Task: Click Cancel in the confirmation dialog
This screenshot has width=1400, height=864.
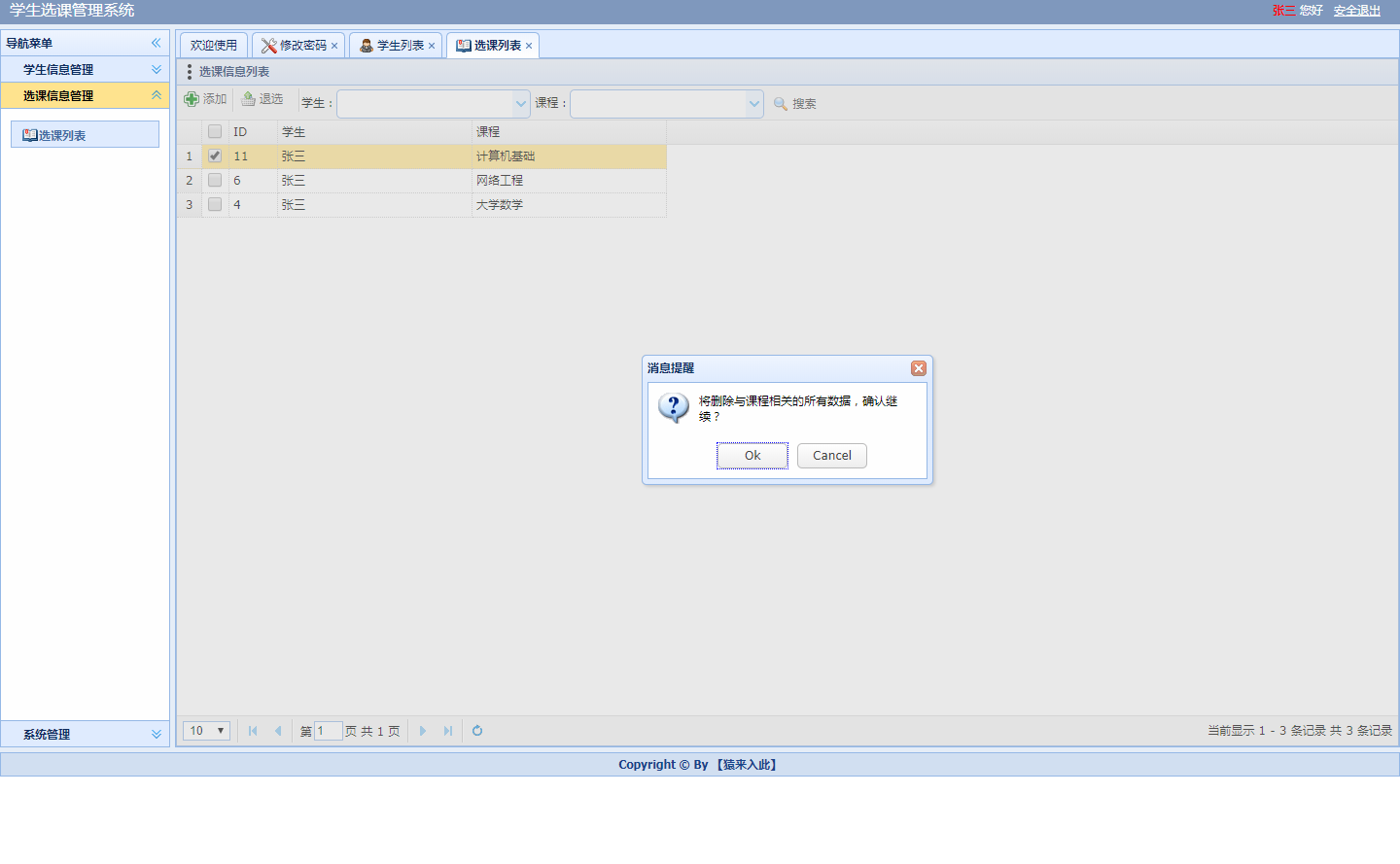Action: pyautogui.click(x=832, y=456)
